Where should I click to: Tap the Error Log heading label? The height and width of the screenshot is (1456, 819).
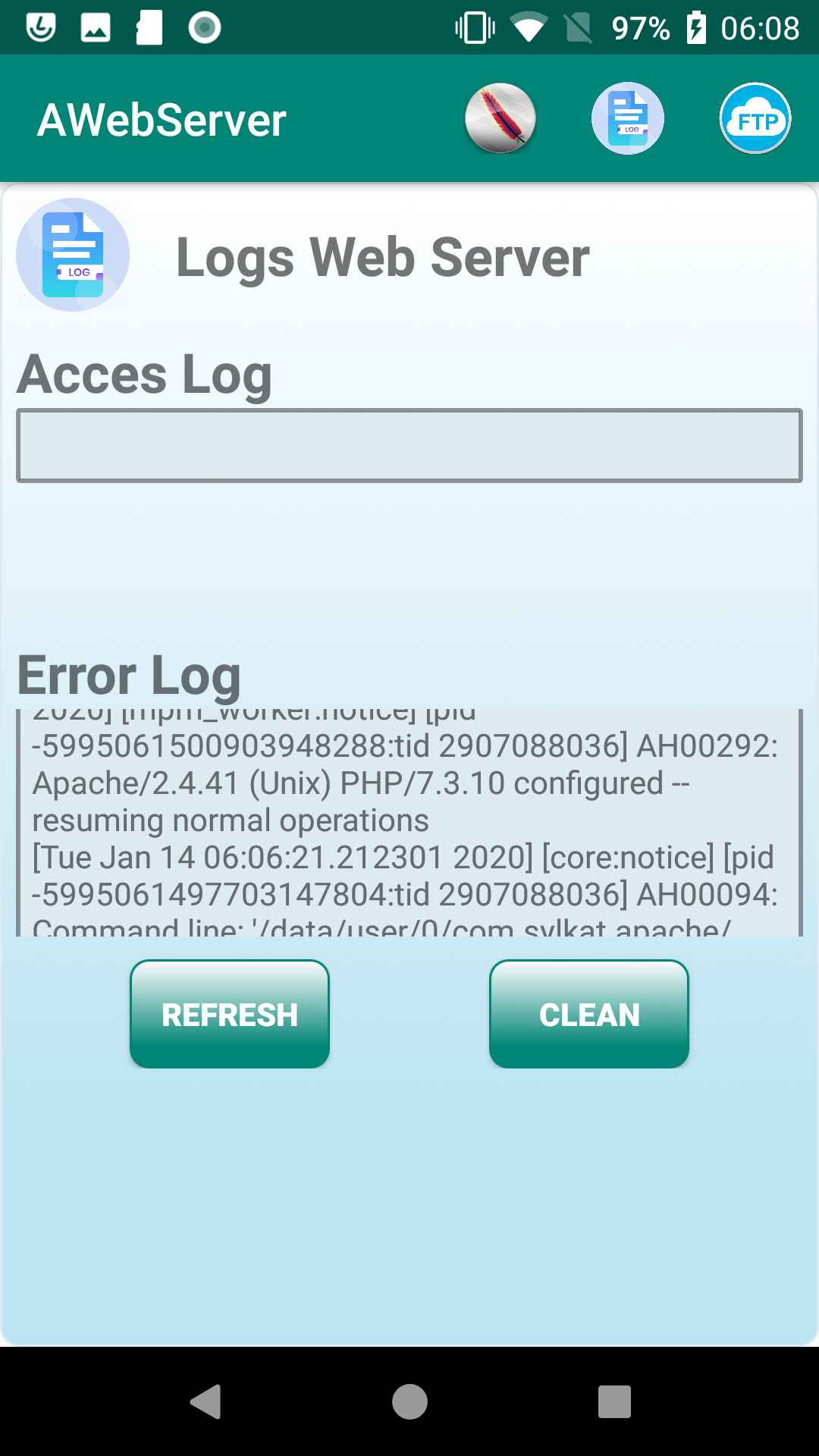click(x=129, y=675)
